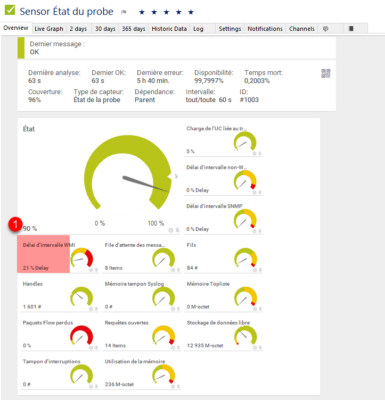The height and width of the screenshot is (400, 385).
Task: Click the interval value tout/toute 60 s
Action: (x=208, y=100)
